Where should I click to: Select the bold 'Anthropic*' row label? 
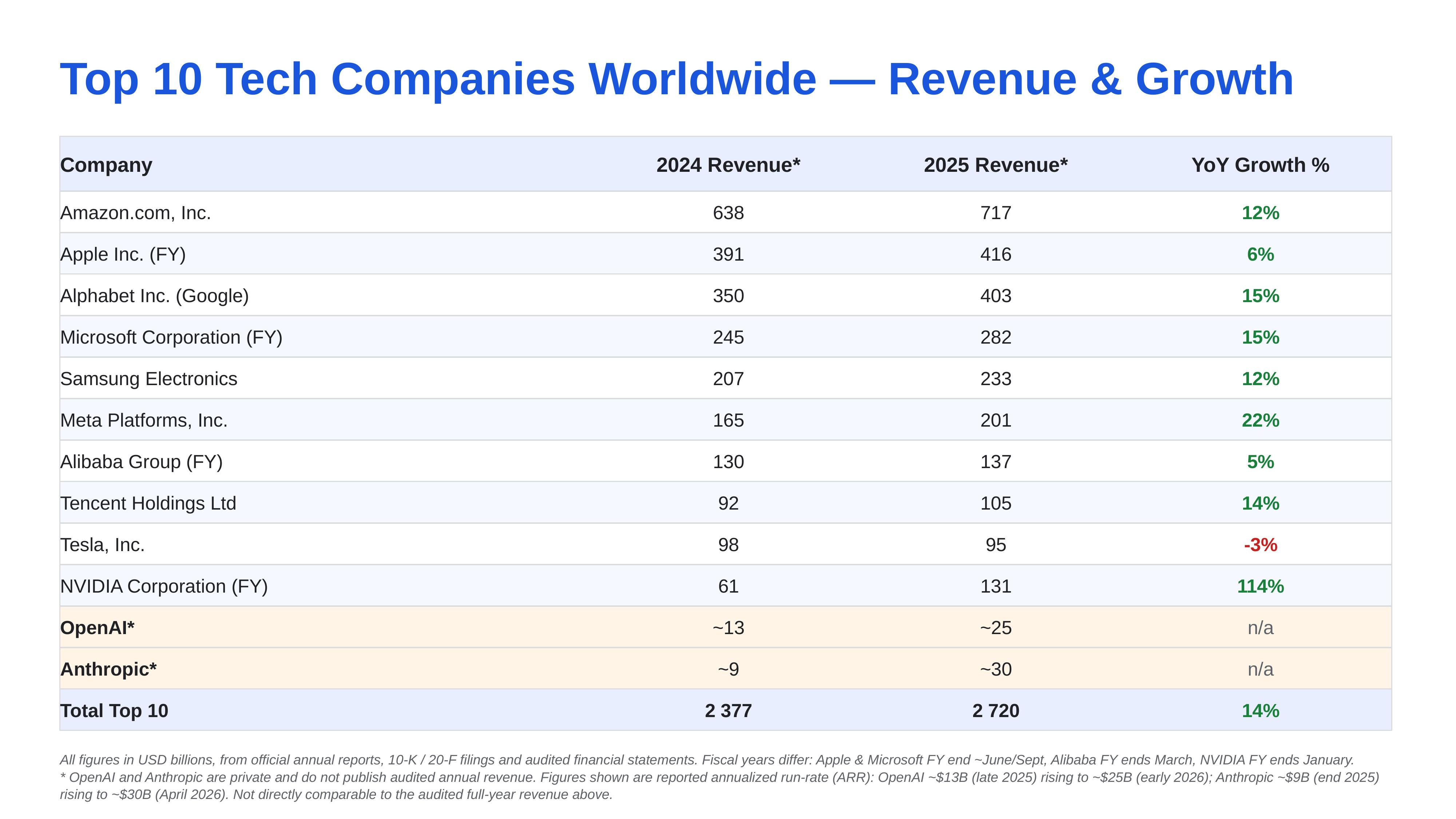[108, 669]
